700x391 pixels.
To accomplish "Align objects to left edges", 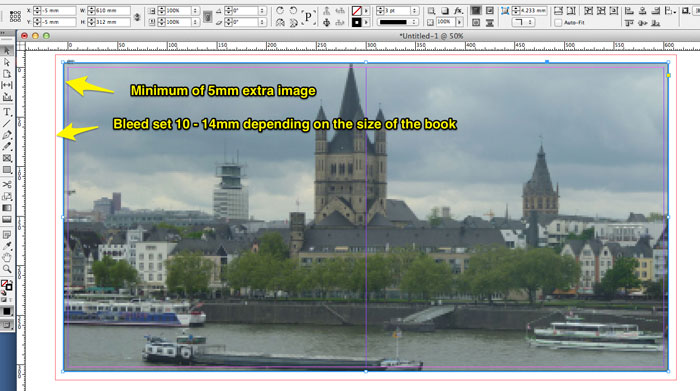I will point(629,10).
